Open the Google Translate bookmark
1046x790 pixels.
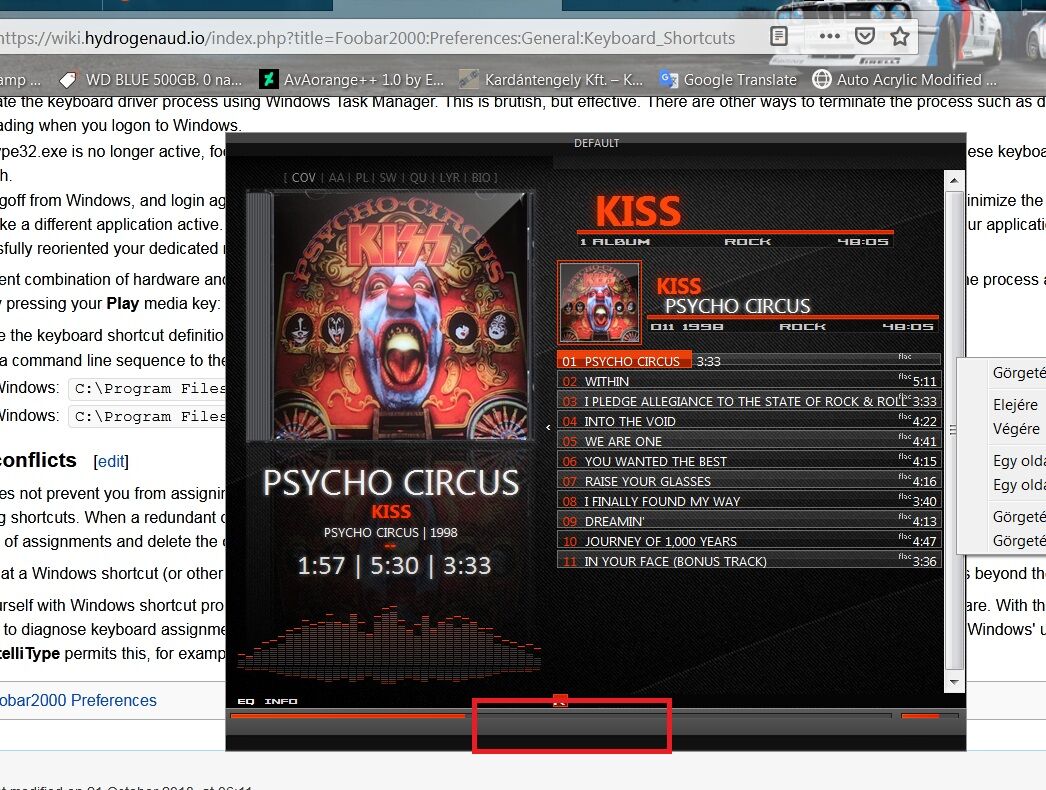[x=728, y=79]
